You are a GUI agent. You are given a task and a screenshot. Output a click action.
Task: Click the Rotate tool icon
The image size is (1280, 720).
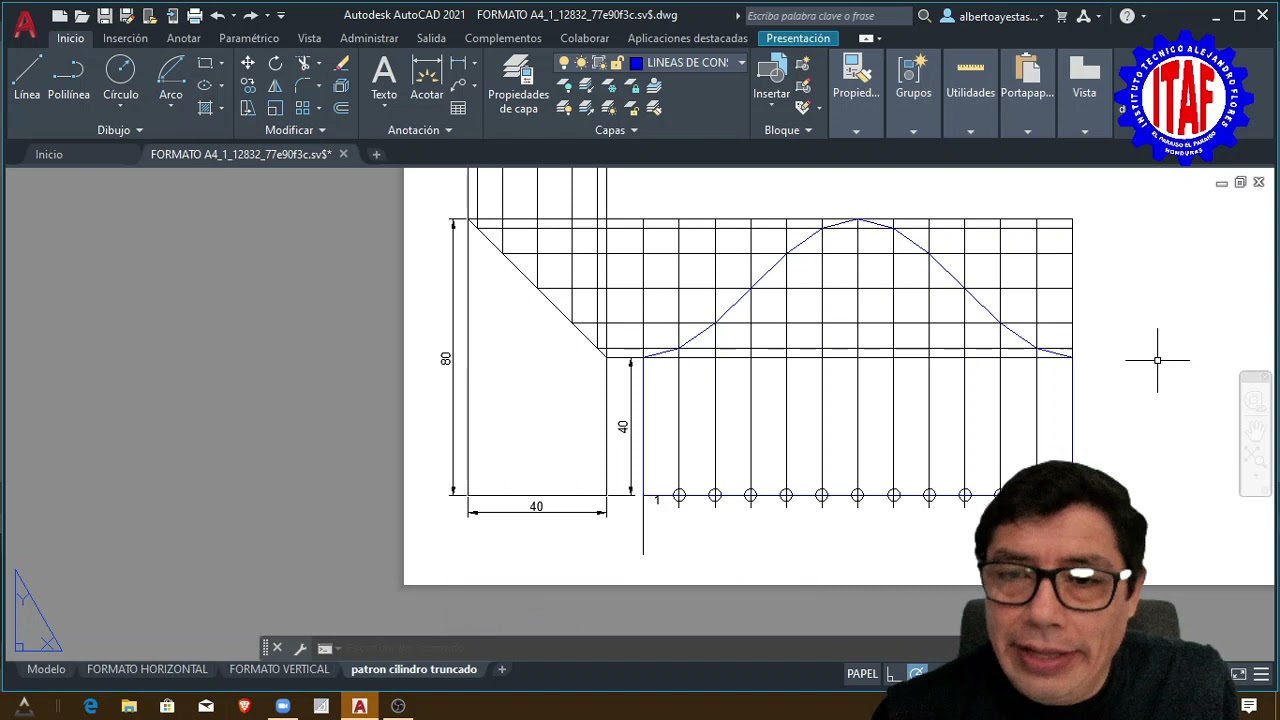click(275, 63)
